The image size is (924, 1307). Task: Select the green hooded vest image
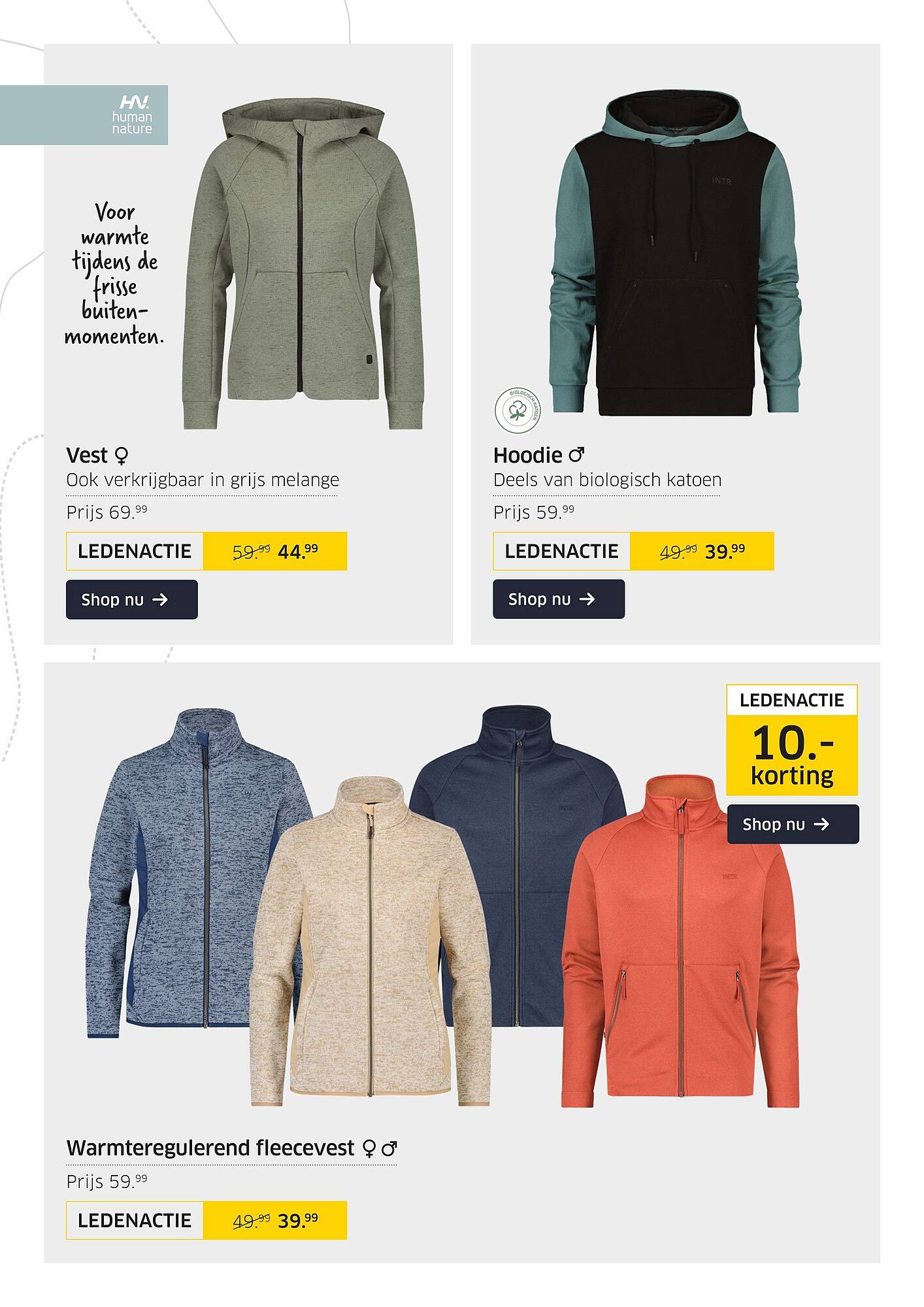tap(301, 265)
